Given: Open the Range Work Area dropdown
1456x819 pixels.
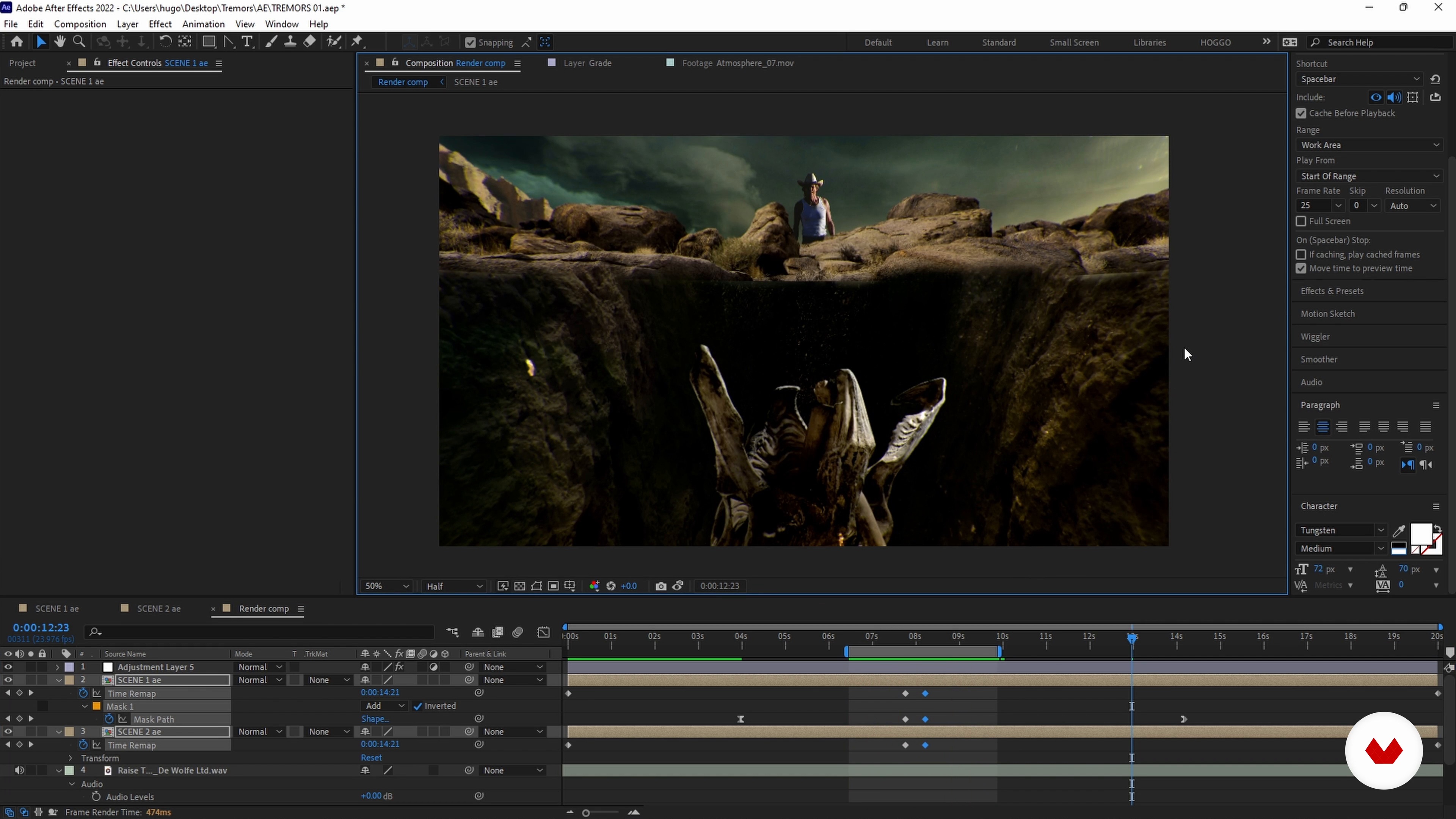Looking at the screenshot, I should pyautogui.click(x=1369, y=145).
